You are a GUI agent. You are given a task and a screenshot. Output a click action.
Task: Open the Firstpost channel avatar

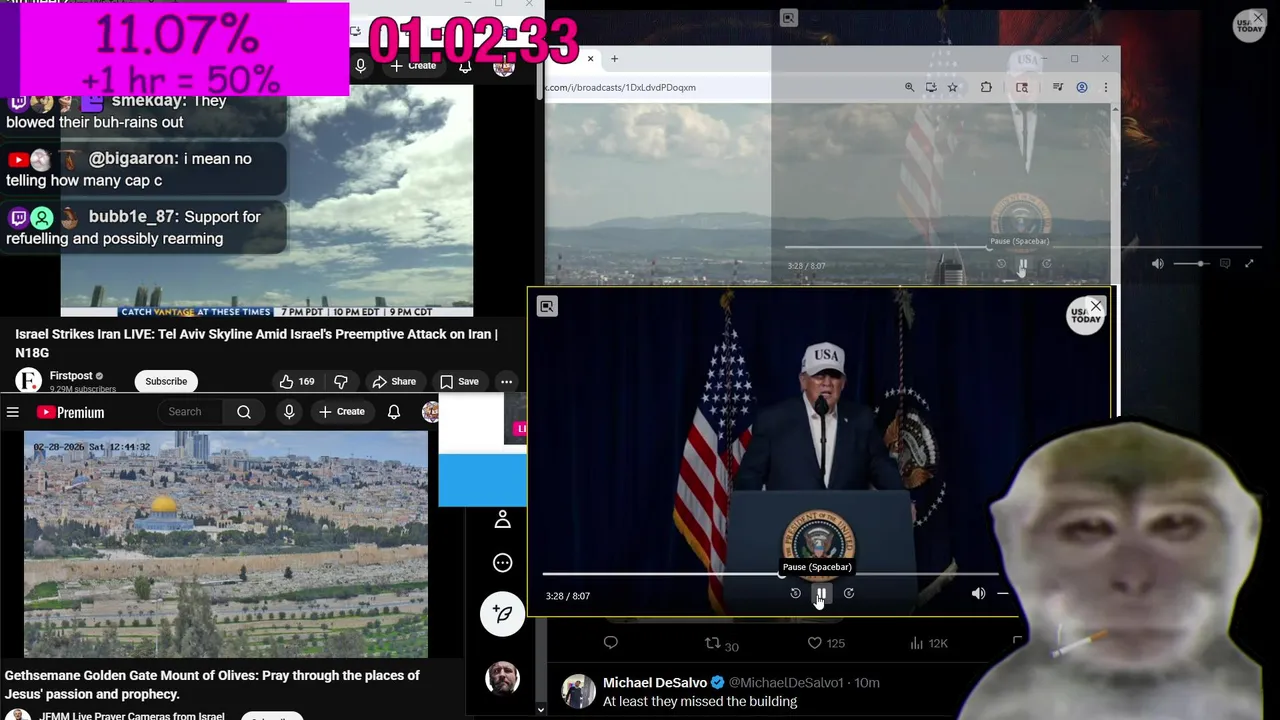[x=29, y=381]
